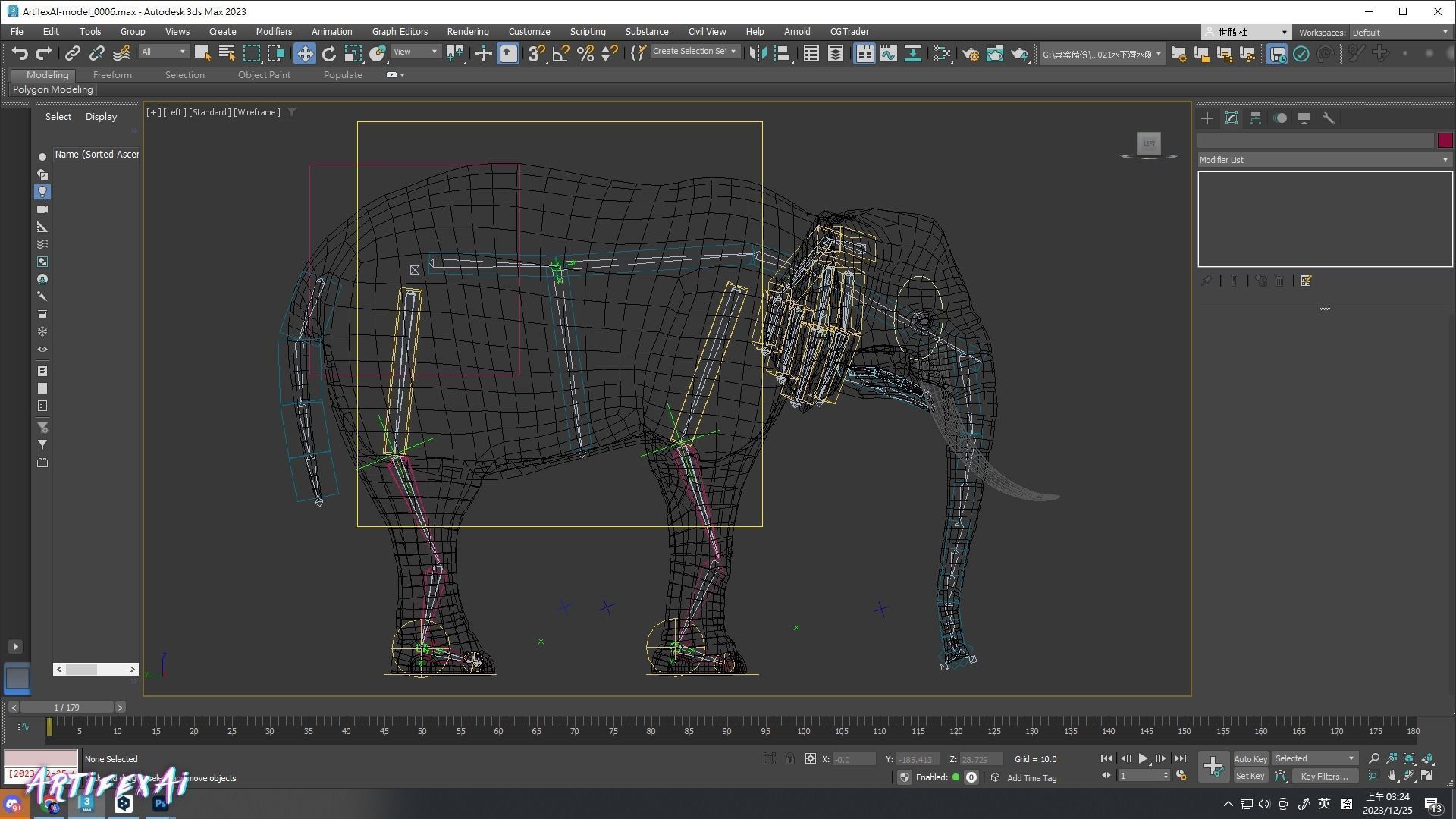Click the Polygon Modeling panel label

coord(52,89)
